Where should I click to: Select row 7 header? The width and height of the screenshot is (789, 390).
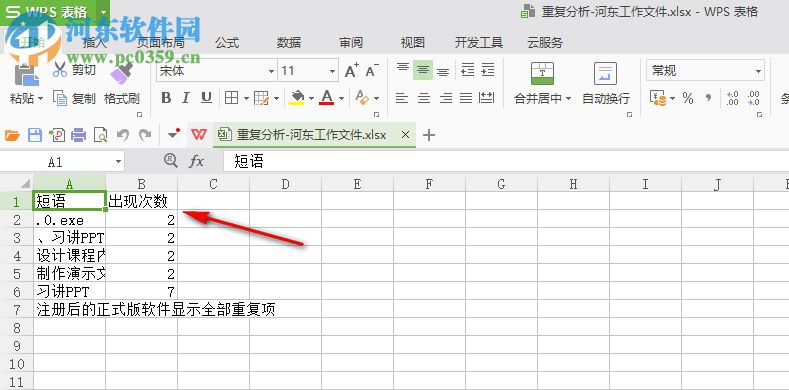coord(17,309)
